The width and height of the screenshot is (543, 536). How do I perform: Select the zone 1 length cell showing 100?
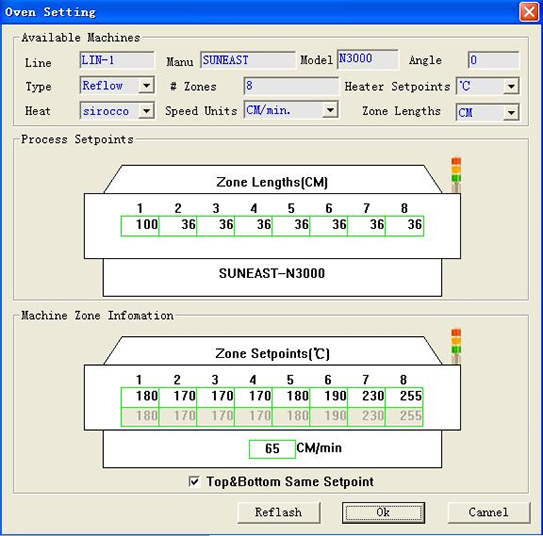pos(140,226)
